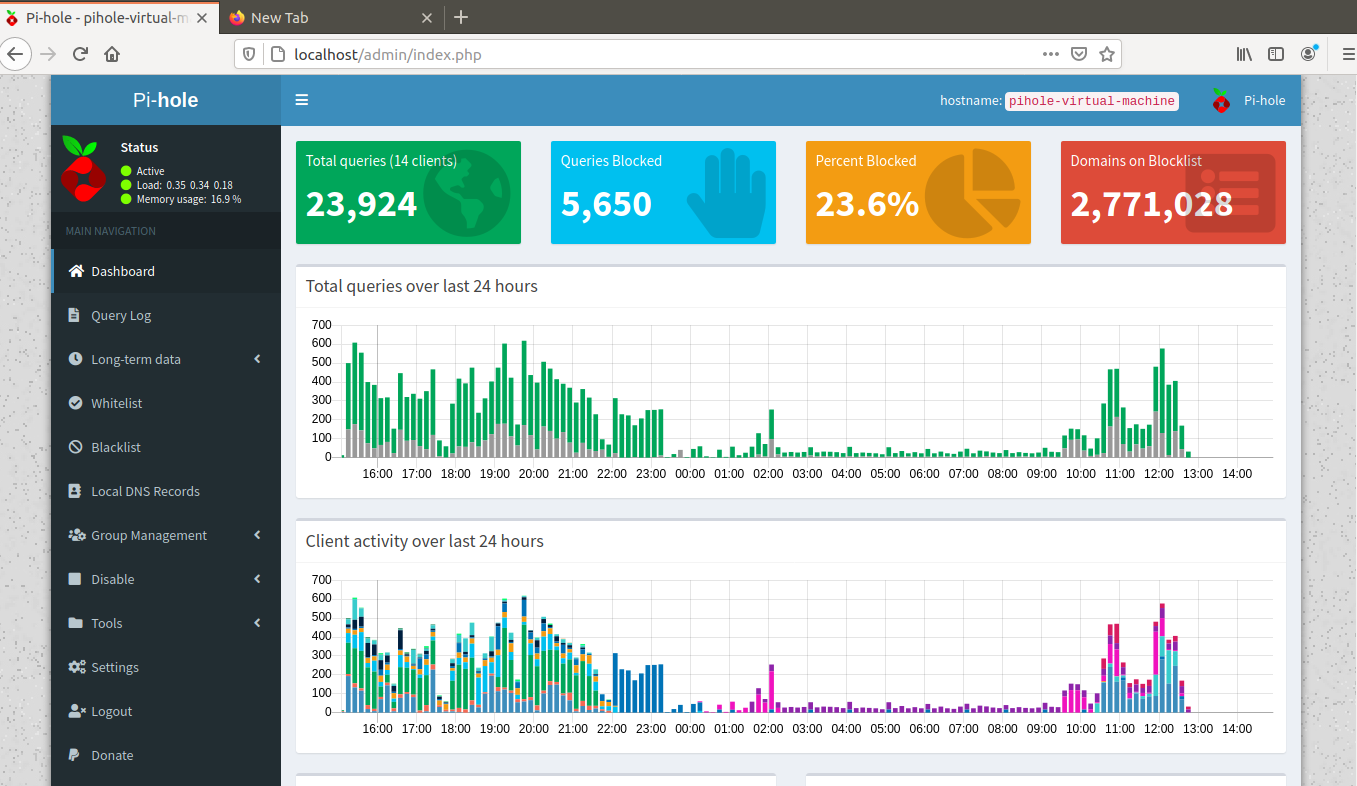Click the Client activity over last 24 hours heading
The height and width of the screenshot is (786, 1357).
click(x=425, y=541)
